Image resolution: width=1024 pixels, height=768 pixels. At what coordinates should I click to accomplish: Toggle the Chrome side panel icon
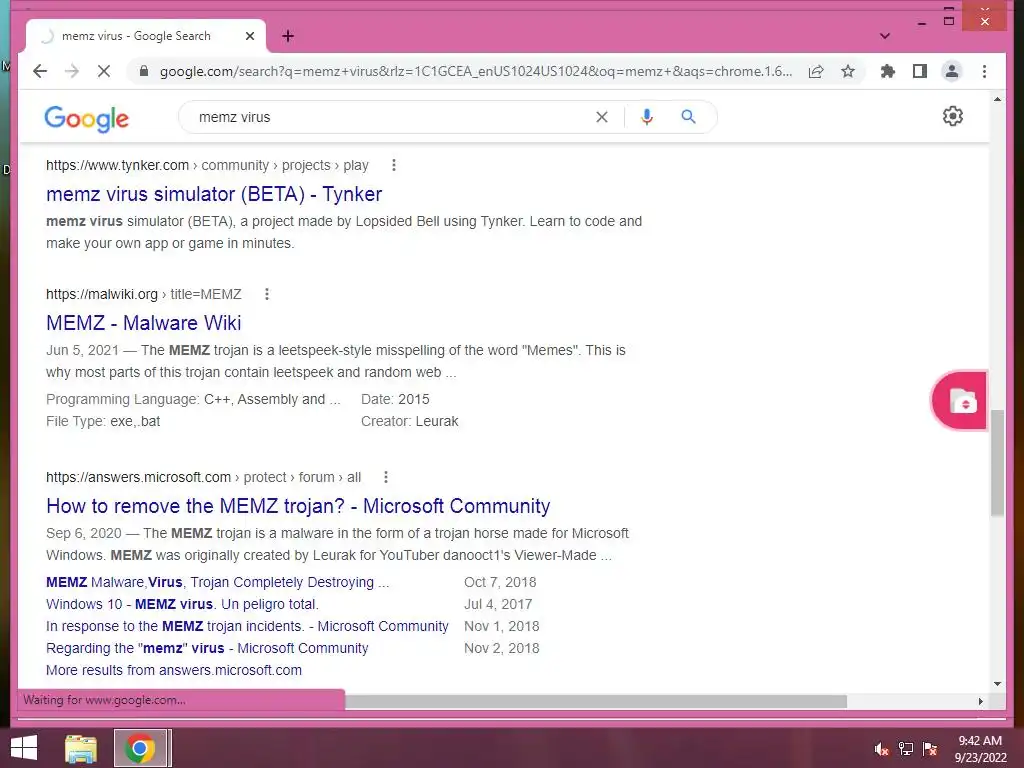point(920,71)
